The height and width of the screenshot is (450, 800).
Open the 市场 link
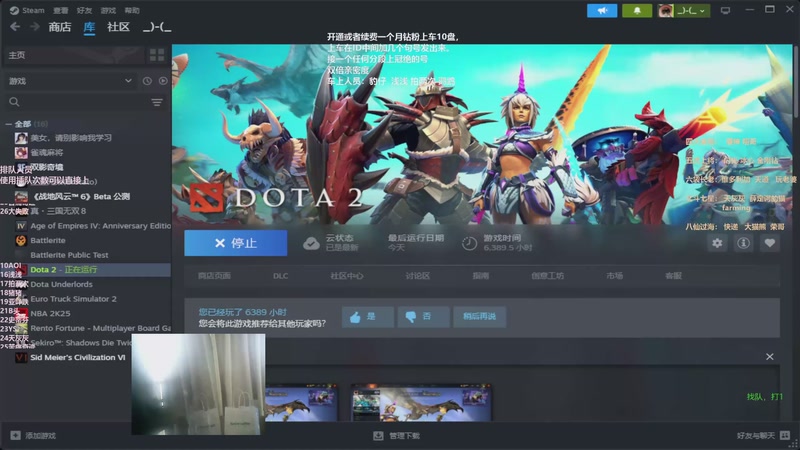[x=614, y=276]
